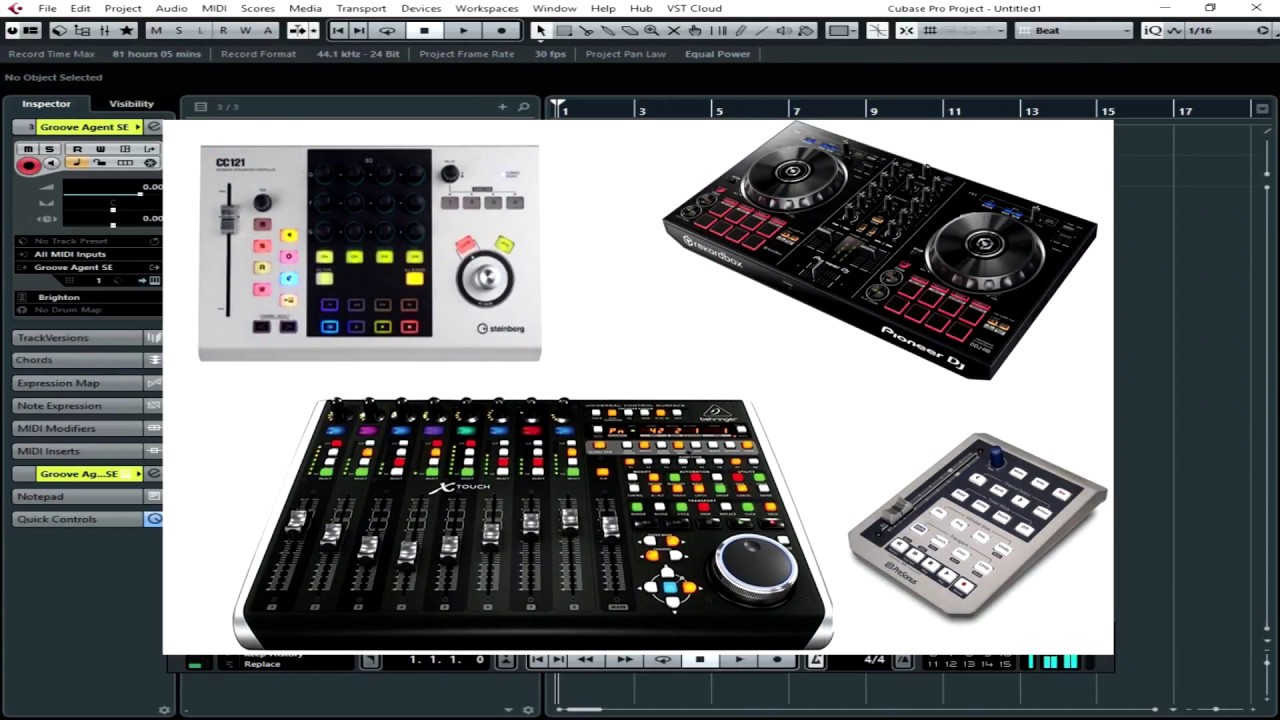Select the Brighton program field
The image size is (1280, 720).
pyautogui.click(x=88, y=297)
